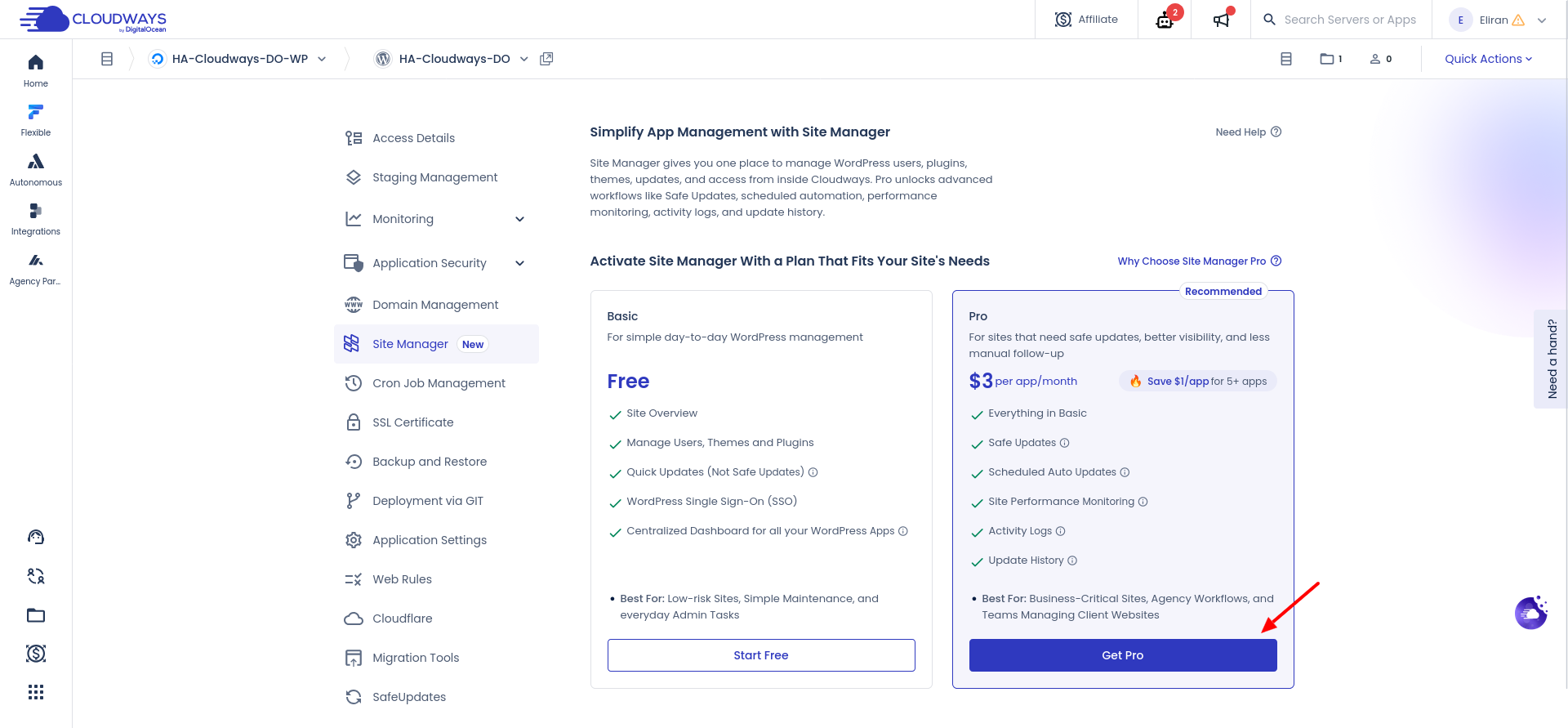Click the project folder count icon
Screen dimensions: 1568x728
[1331, 59]
